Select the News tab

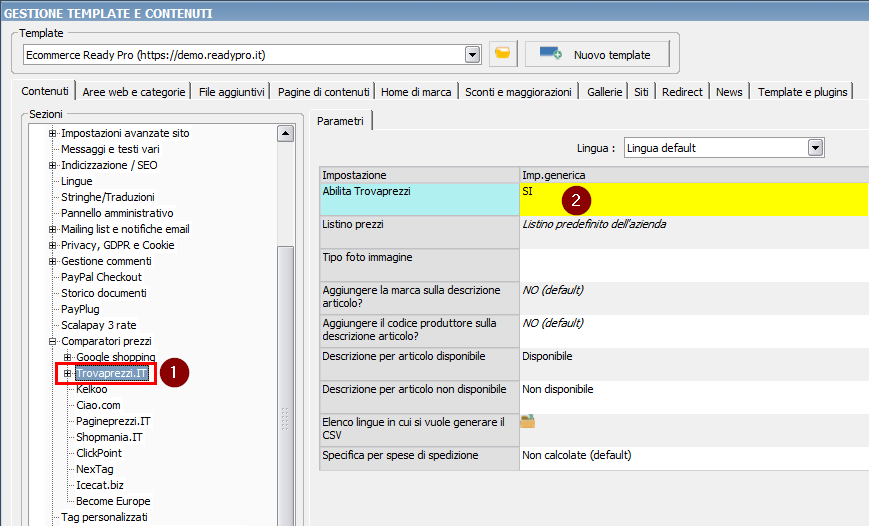tap(729, 92)
